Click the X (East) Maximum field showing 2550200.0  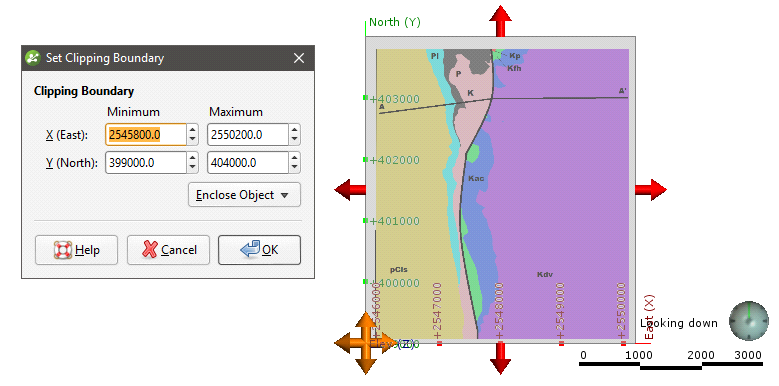[248, 135]
